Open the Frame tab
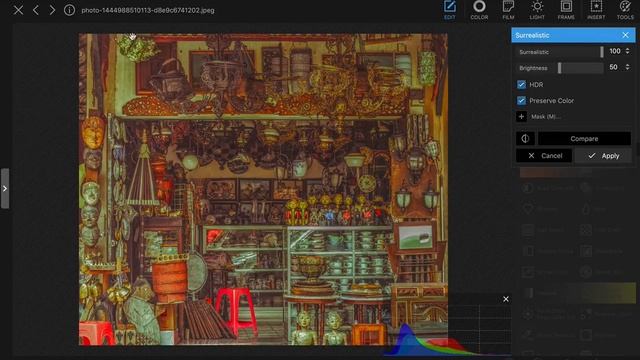Viewport: 640px width, 360px height. (566, 10)
